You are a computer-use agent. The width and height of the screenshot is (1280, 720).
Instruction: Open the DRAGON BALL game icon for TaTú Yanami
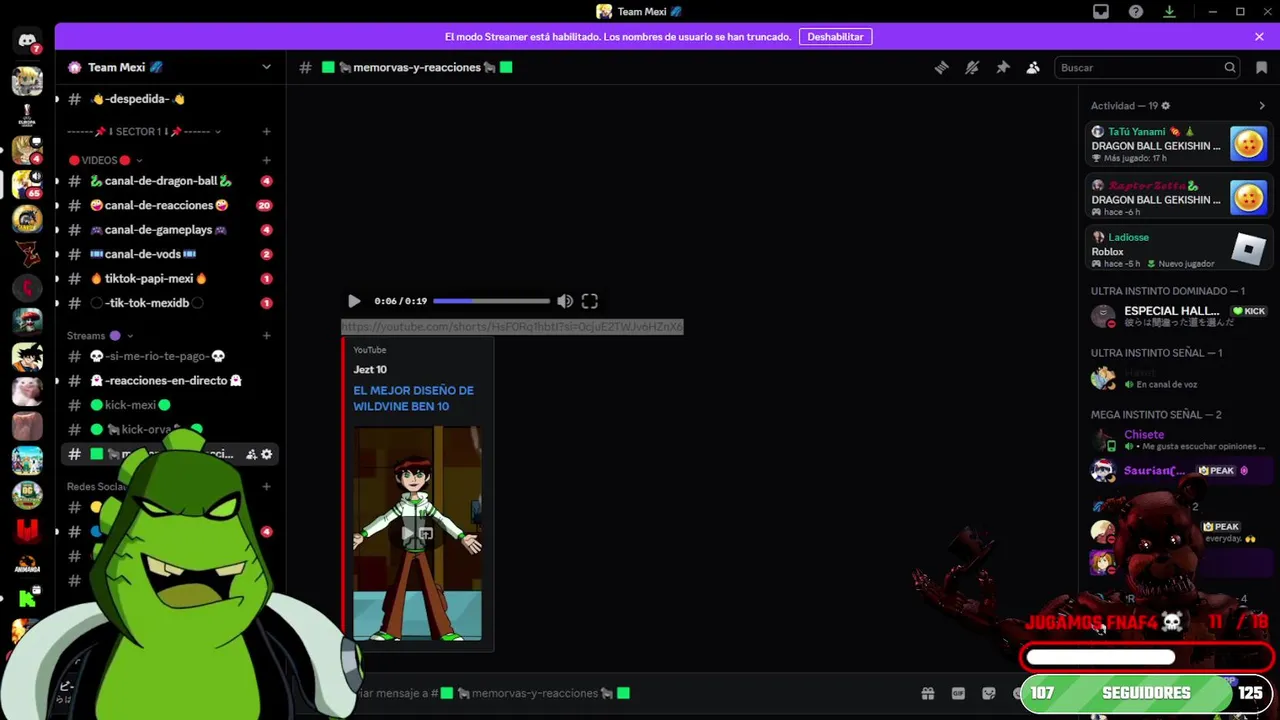click(1248, 144)
